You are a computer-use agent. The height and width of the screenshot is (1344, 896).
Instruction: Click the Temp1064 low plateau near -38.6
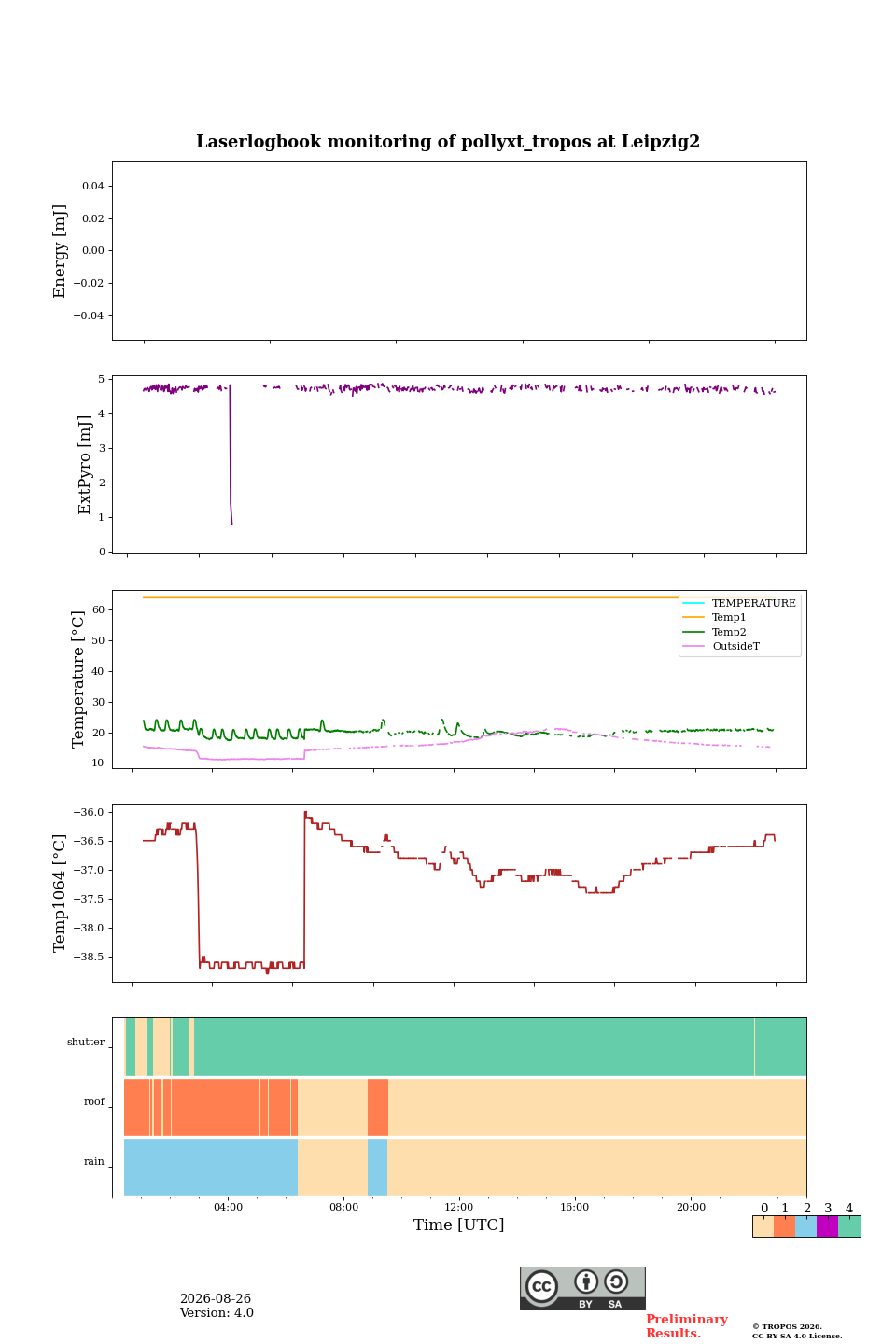252,964
